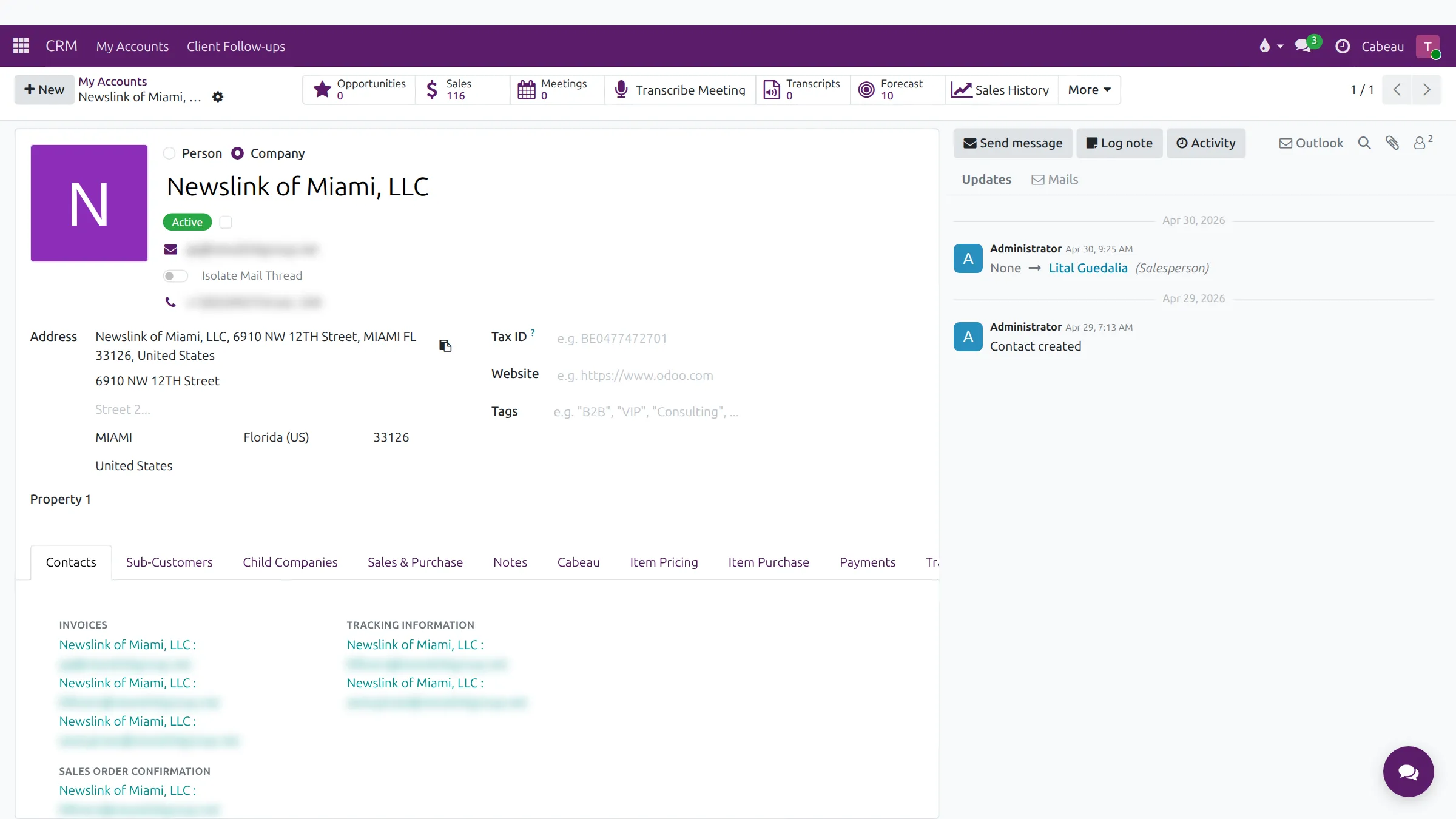Open Forecast target stat button
The image size is (1456, 819).
(898, 90)
